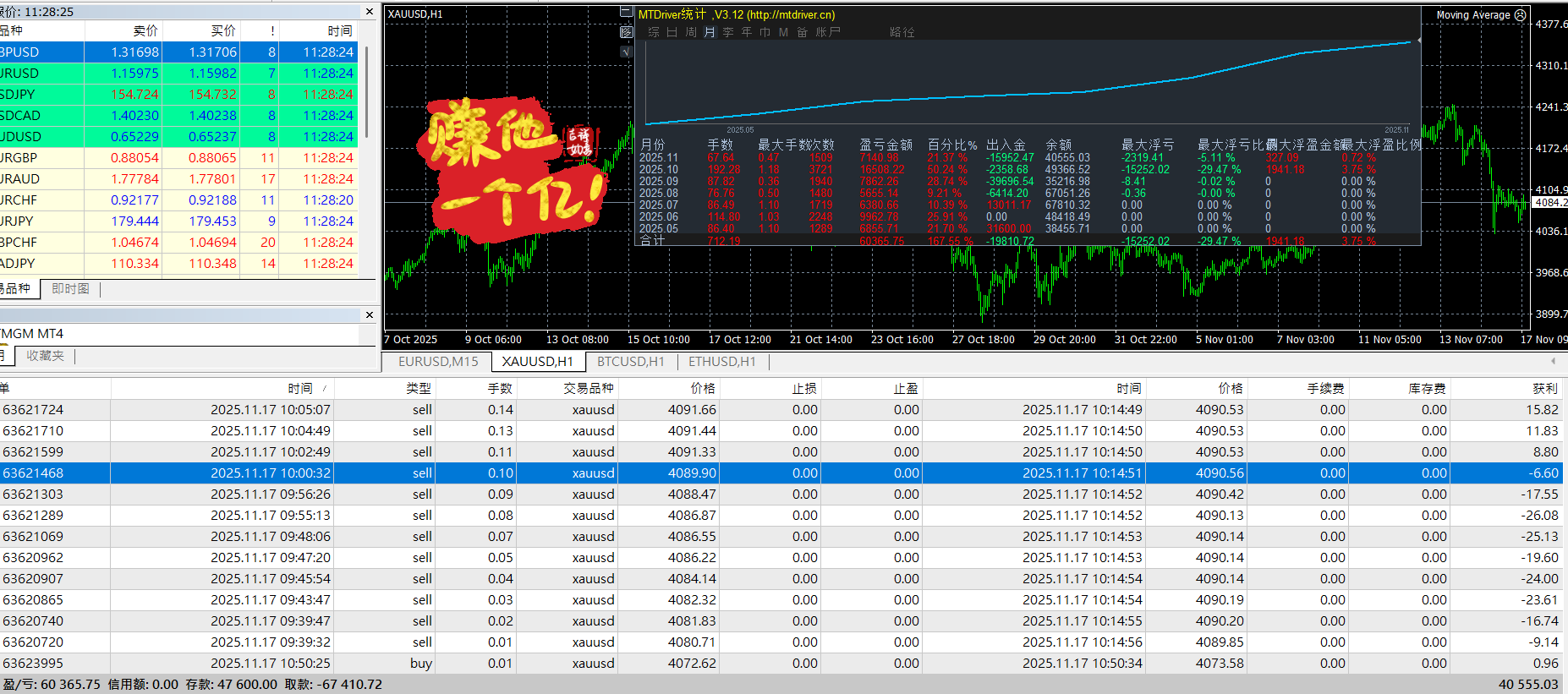
Task: Select the USDCAD row priced 1.40230
Action: click(178, 116)
